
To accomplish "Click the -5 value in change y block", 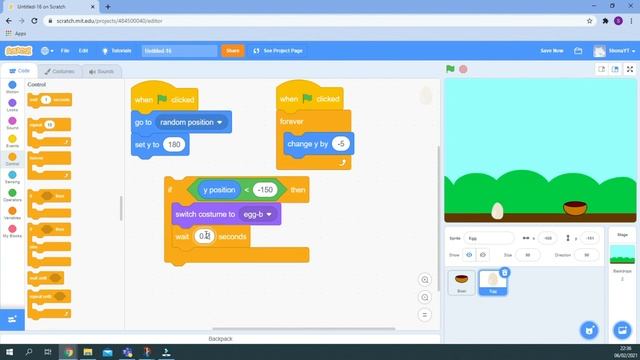I will [x=341, y=144].
